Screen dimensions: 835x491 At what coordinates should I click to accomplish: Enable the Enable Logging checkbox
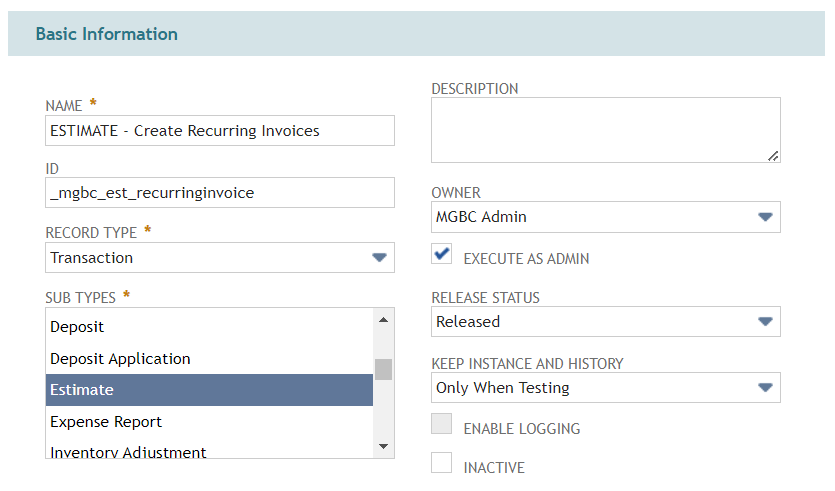(x=441, y=424)
